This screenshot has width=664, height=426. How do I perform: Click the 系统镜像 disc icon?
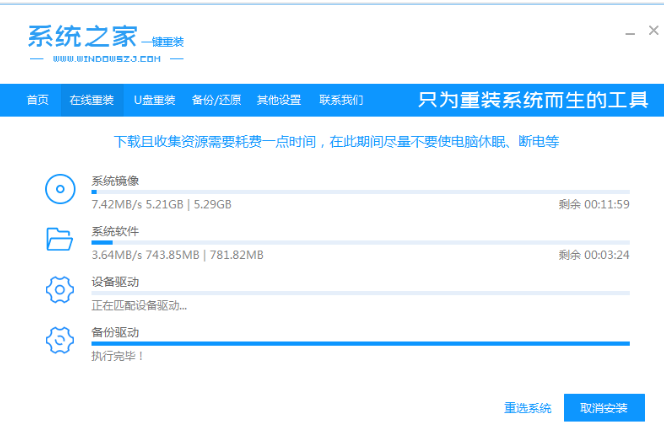click(x=60, y=188)
